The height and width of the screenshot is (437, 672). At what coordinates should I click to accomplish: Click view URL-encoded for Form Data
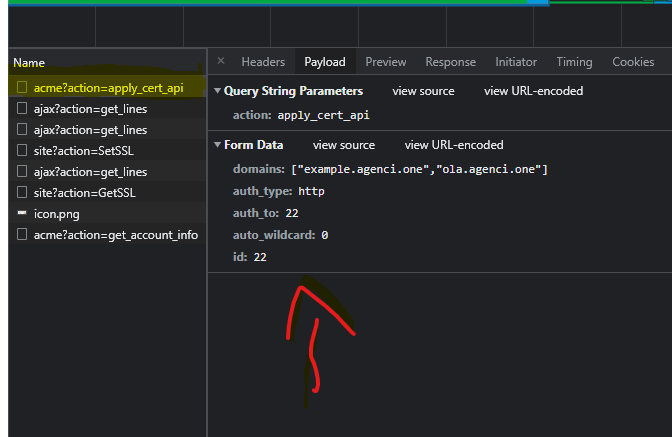pos(454,145)
